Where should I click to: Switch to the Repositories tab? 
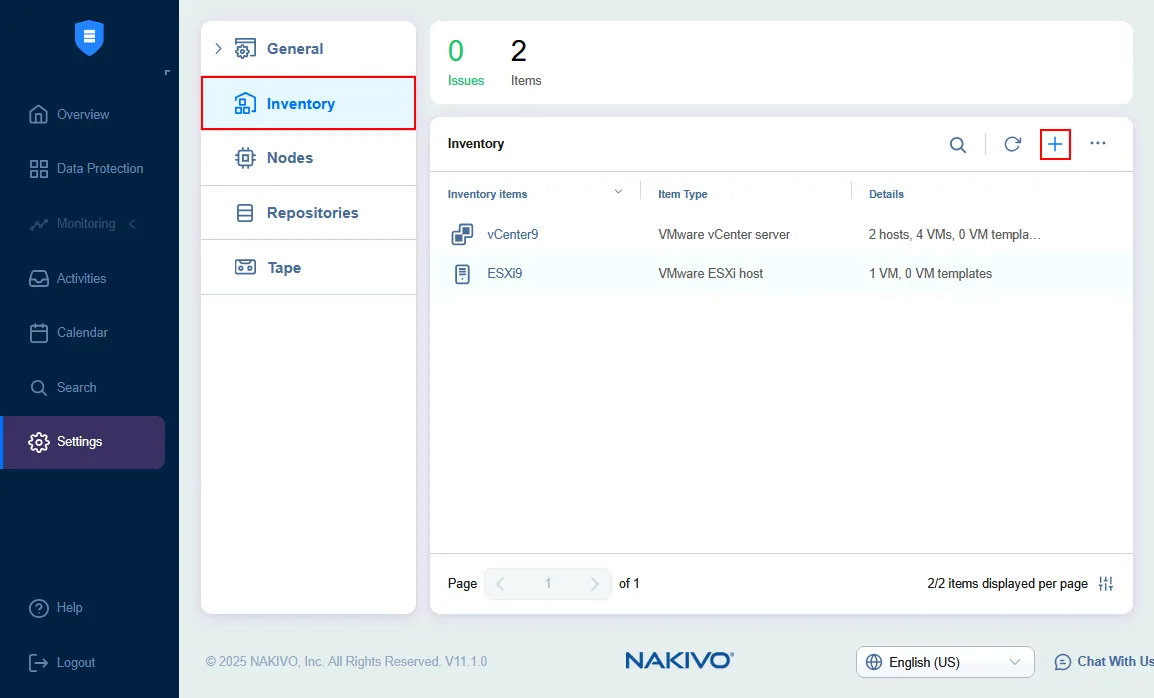308,213
